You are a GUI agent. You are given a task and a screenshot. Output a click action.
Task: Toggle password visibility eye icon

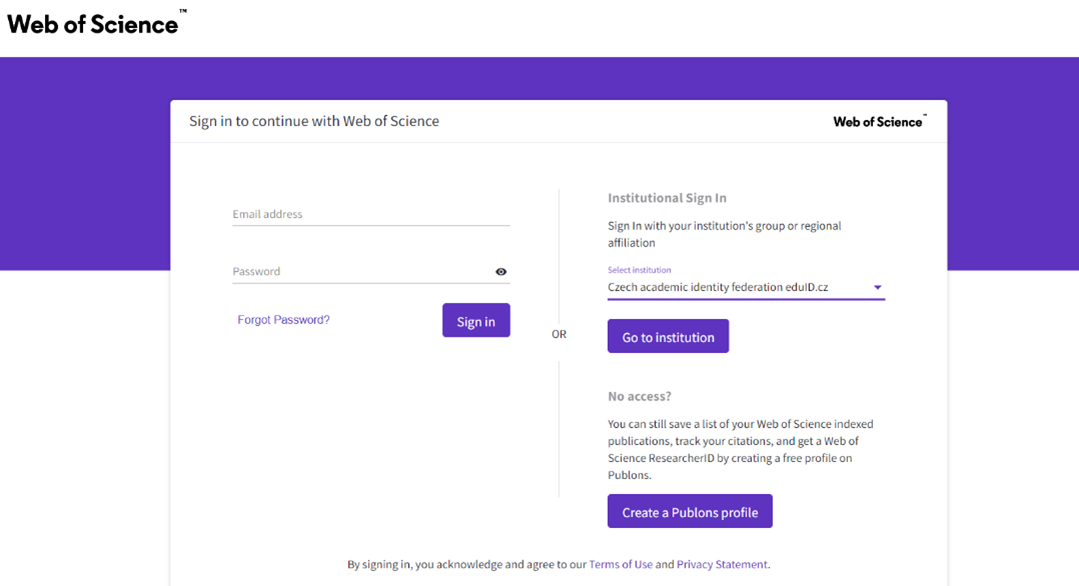(x=501, y=272)
